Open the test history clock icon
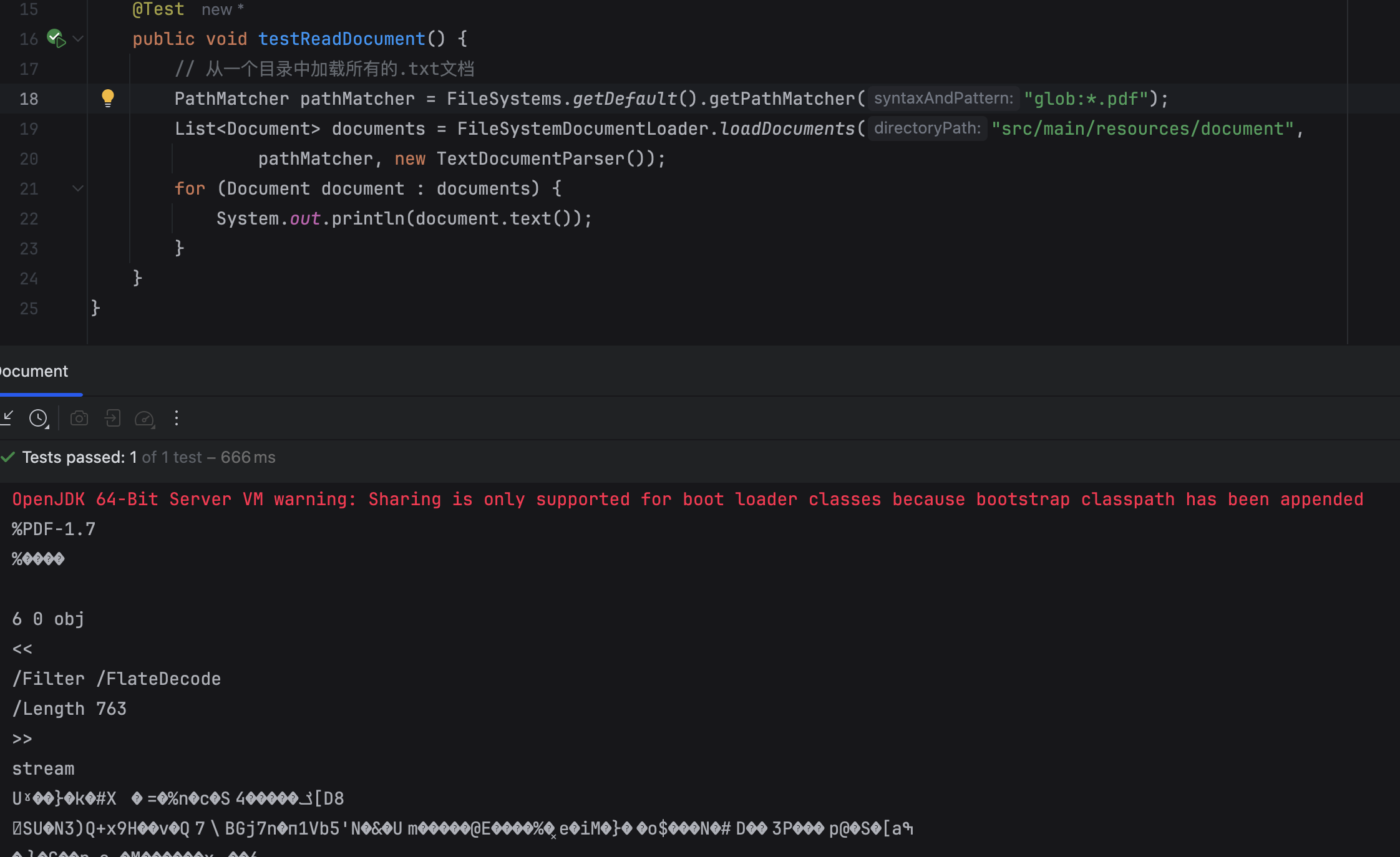 tap(37, 418)
